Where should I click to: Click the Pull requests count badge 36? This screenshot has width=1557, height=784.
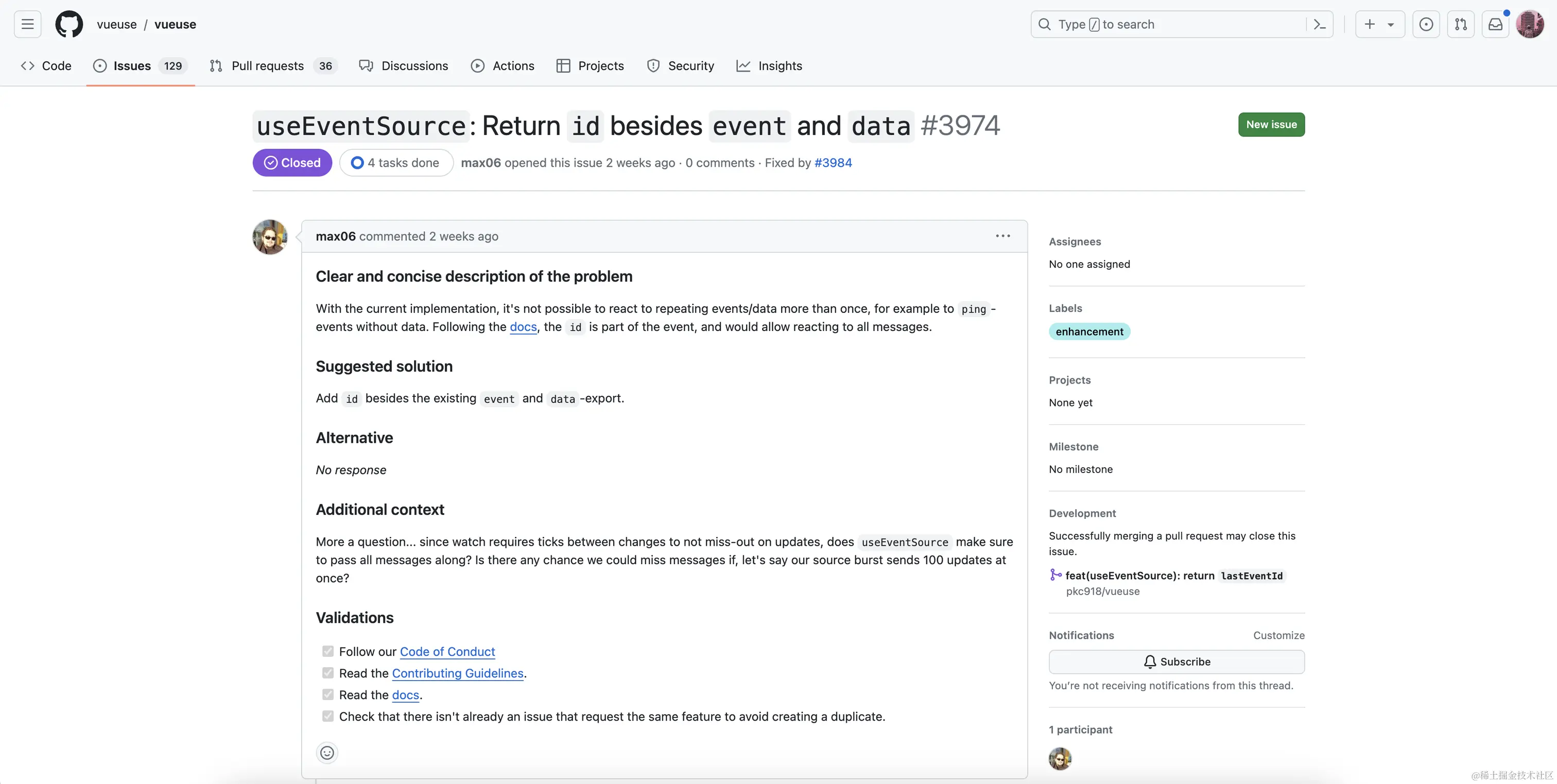click(326, 66)
